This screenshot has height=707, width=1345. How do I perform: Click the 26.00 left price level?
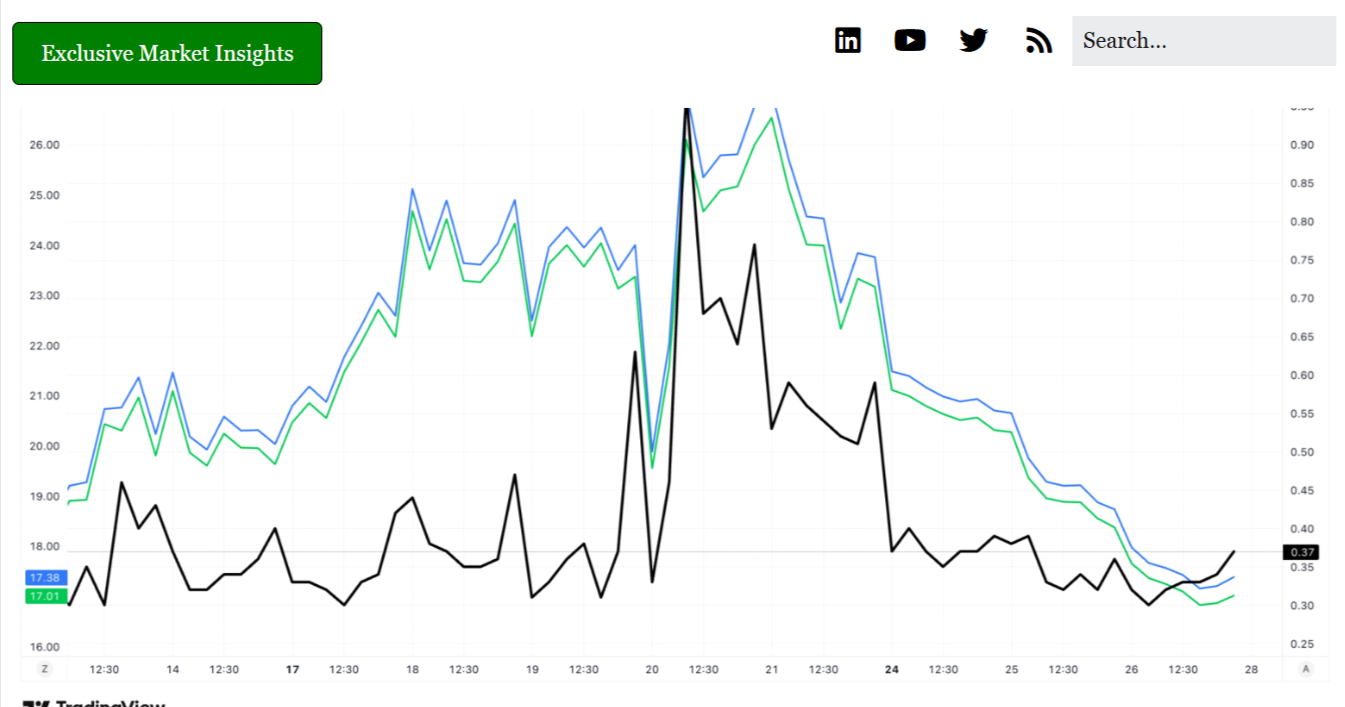45,145
